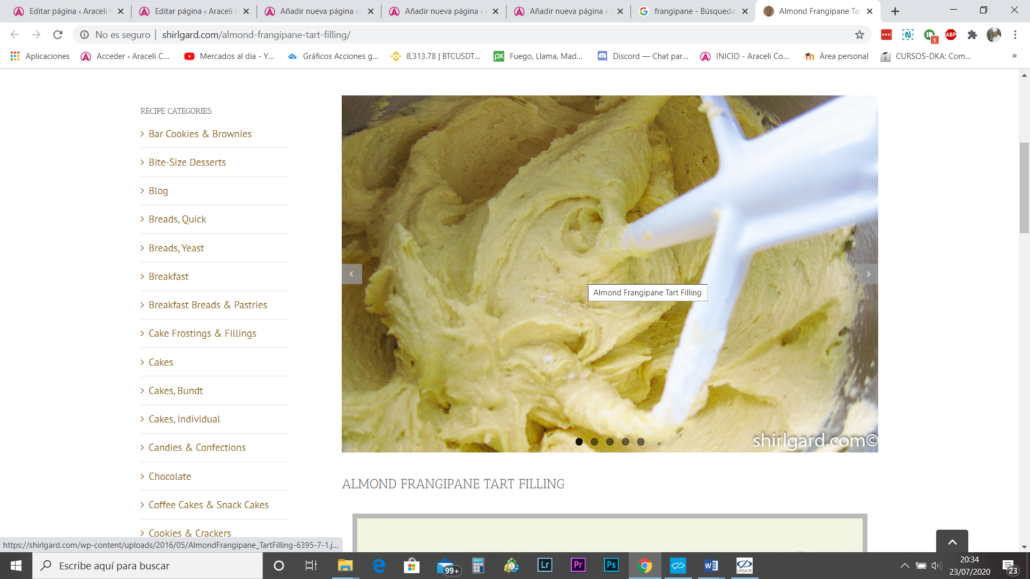Open notification center icon
Viewport: 1030px width, 579px height.
1010,565
